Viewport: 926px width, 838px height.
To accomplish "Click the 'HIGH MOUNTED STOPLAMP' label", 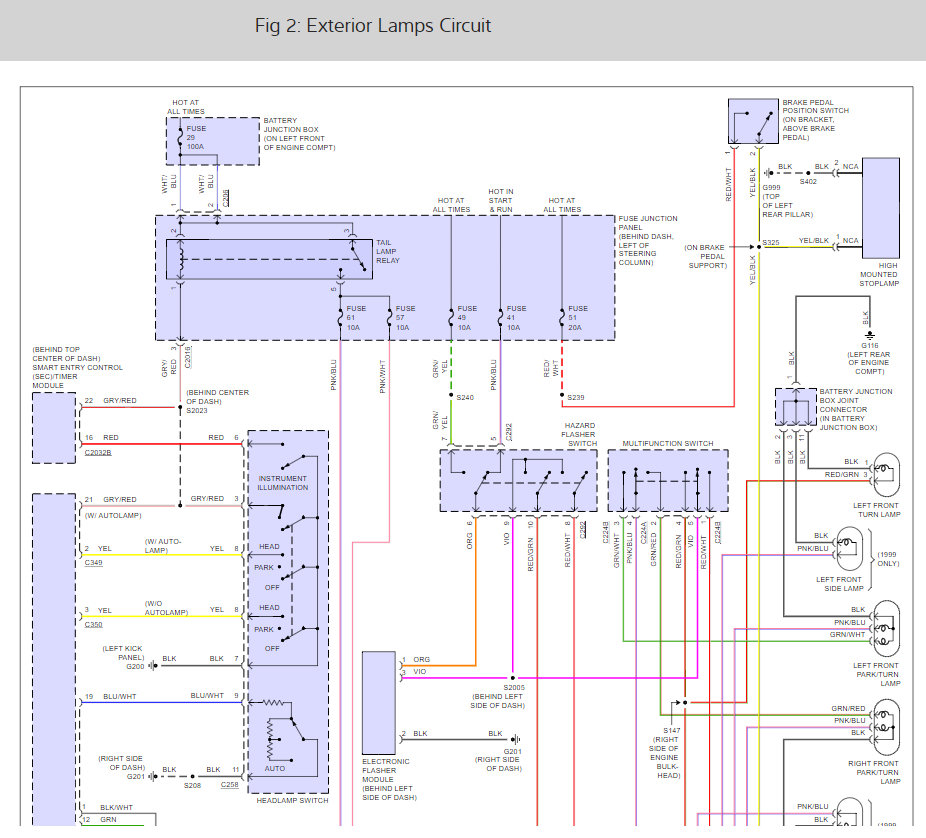I will [x=879, y=275].
